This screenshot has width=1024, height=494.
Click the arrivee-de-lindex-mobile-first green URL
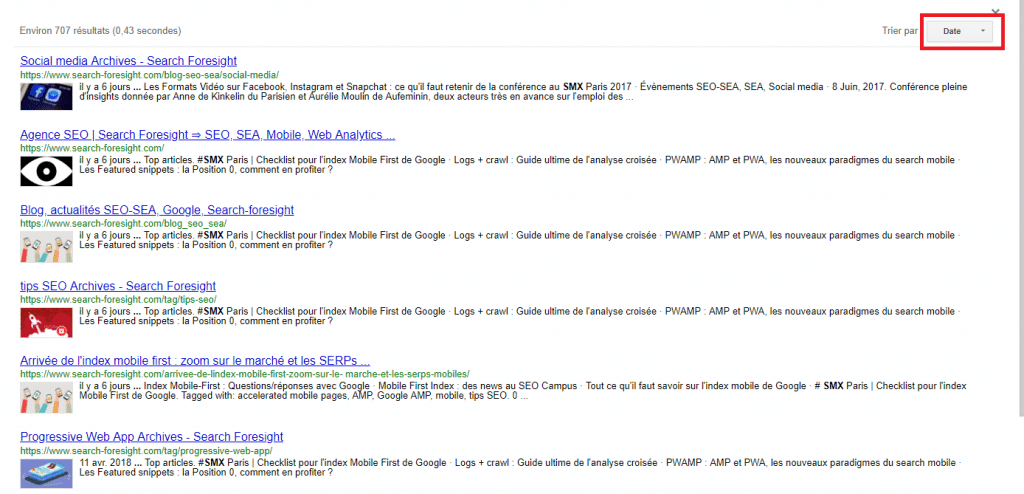tap(245, 374)
